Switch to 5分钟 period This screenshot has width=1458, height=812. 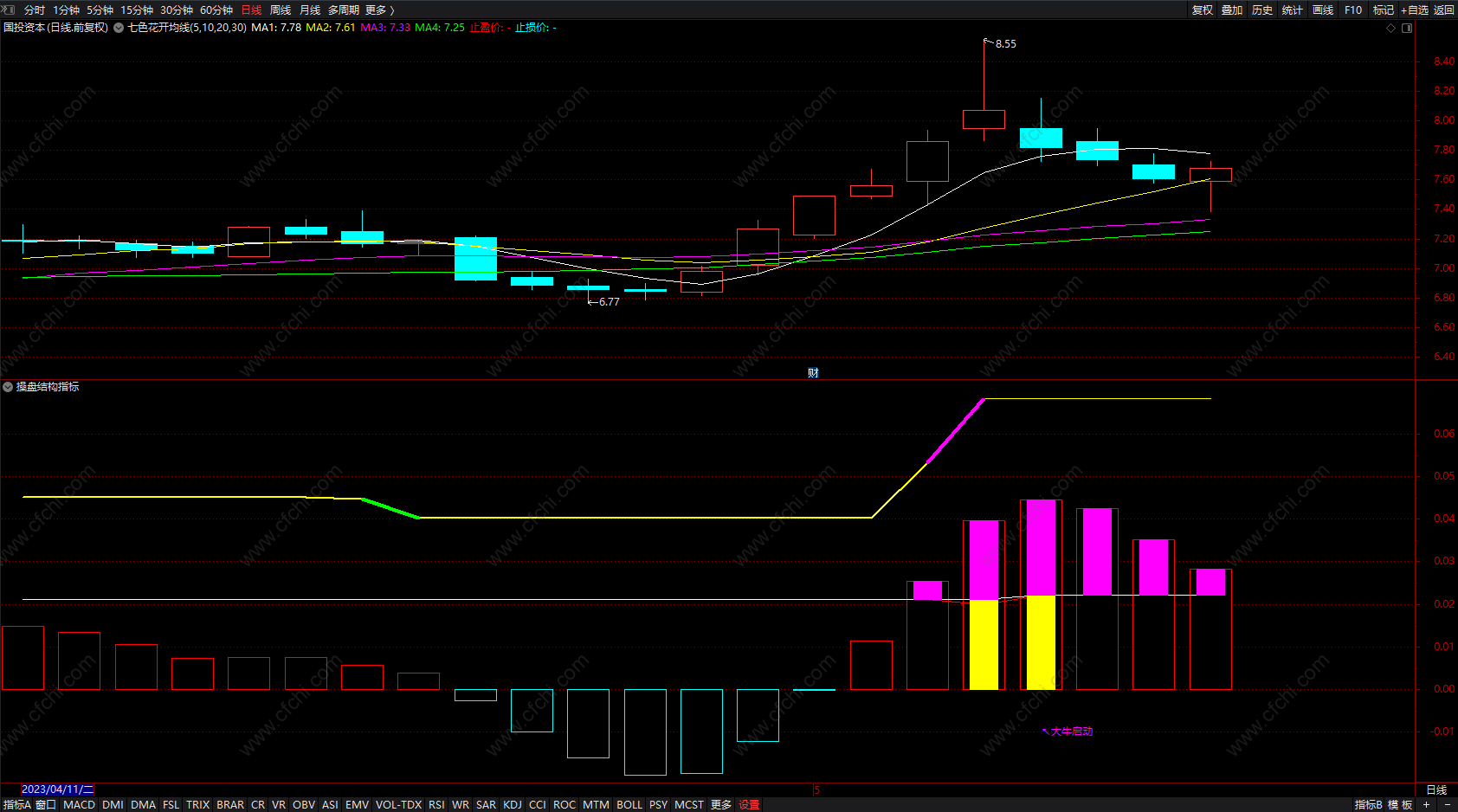coord(100,10)
